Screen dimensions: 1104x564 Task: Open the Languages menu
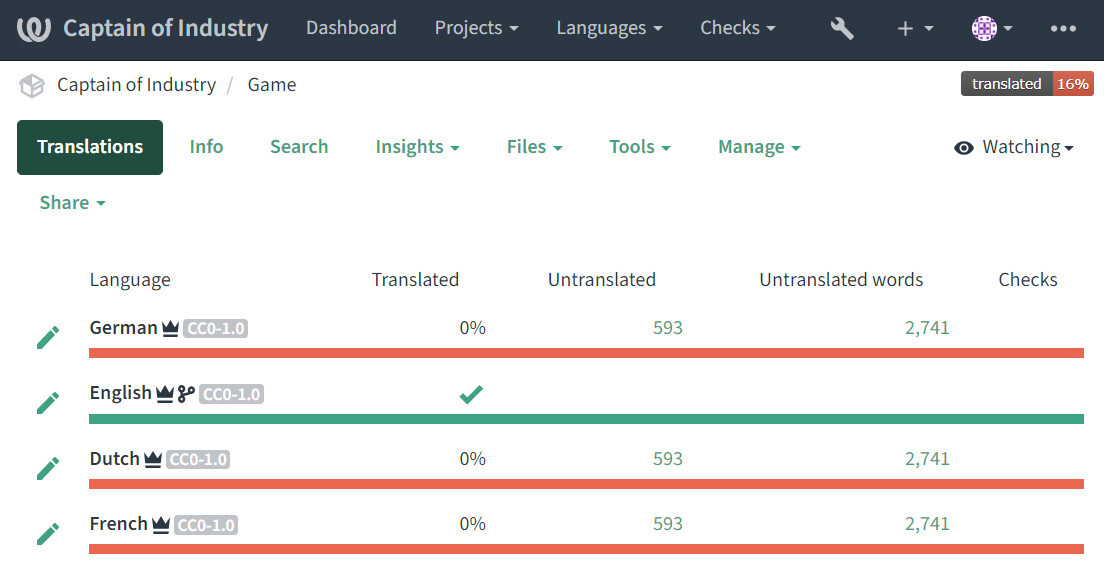(x=609, y=28)
